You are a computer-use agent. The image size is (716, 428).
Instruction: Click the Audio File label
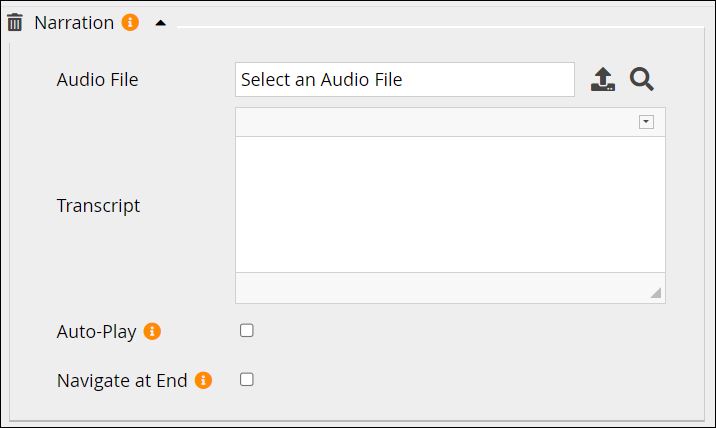[97, 80]
